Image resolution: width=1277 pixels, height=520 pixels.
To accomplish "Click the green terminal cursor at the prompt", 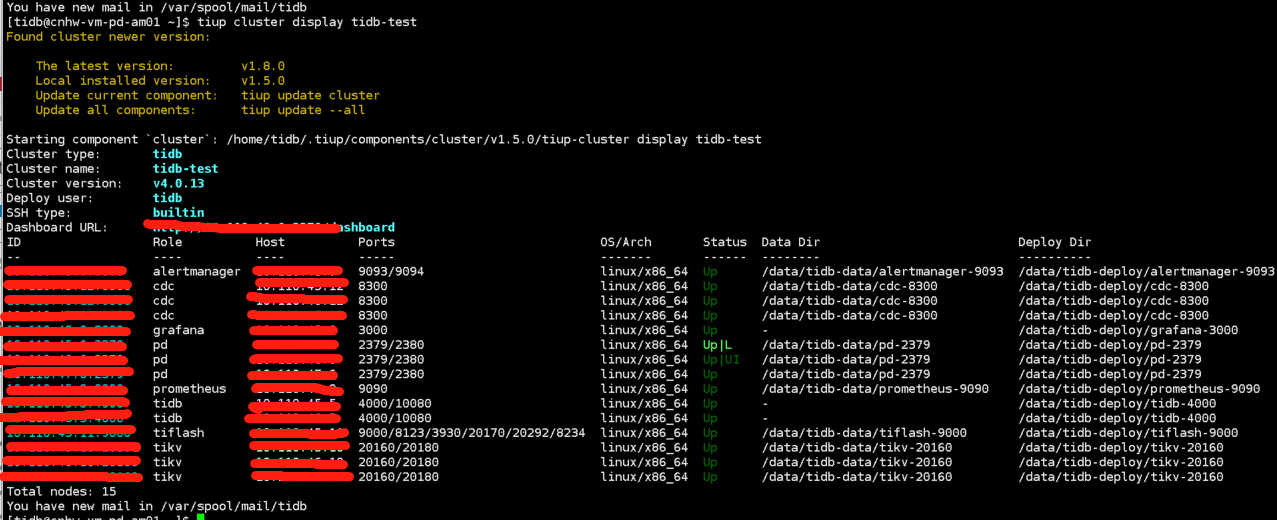I will (x=200, y=517).
